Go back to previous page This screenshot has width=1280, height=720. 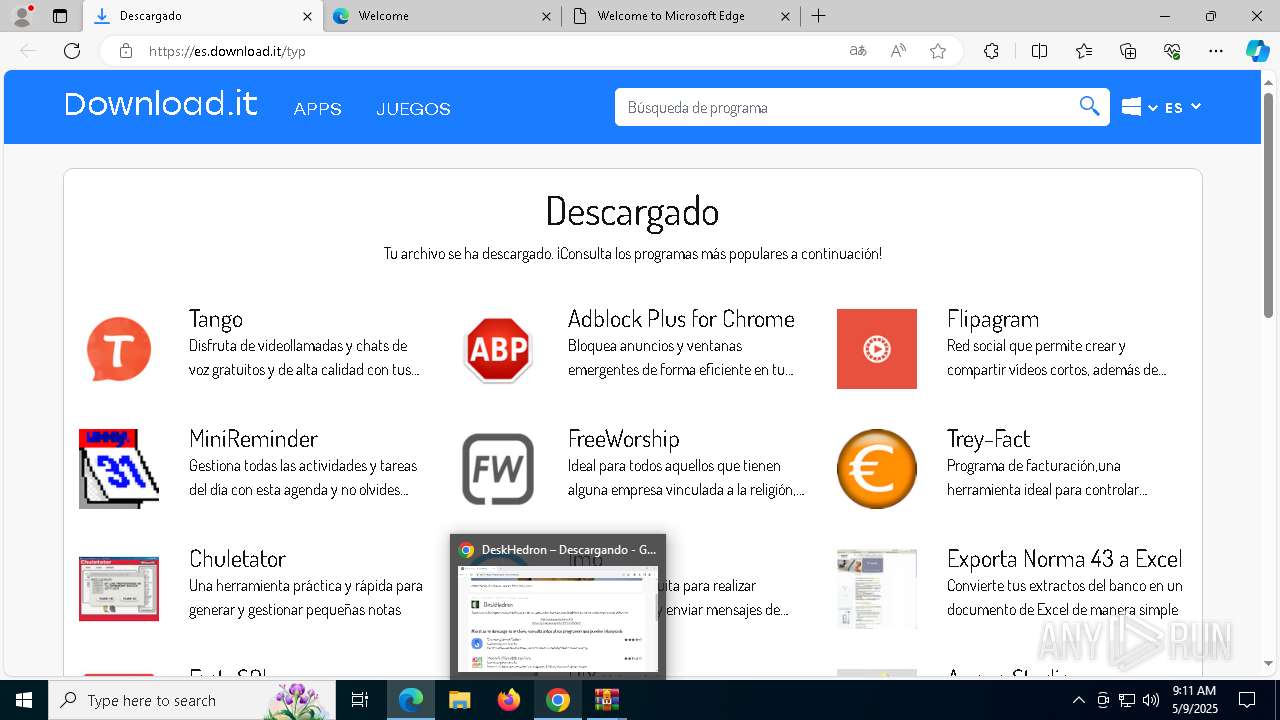tap(28, 51)
